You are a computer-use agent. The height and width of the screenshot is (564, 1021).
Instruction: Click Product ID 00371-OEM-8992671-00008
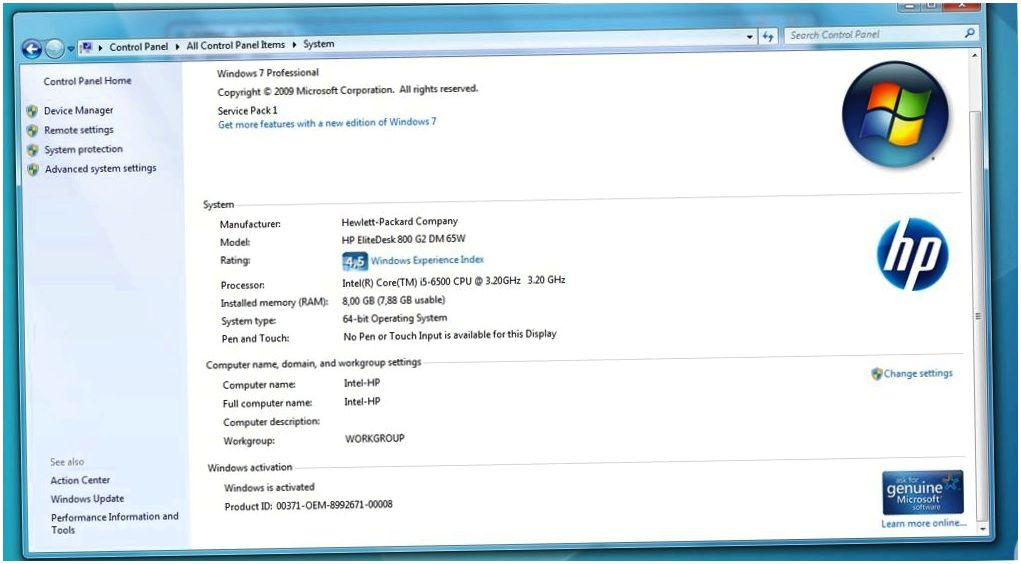(x=309, y=505)
